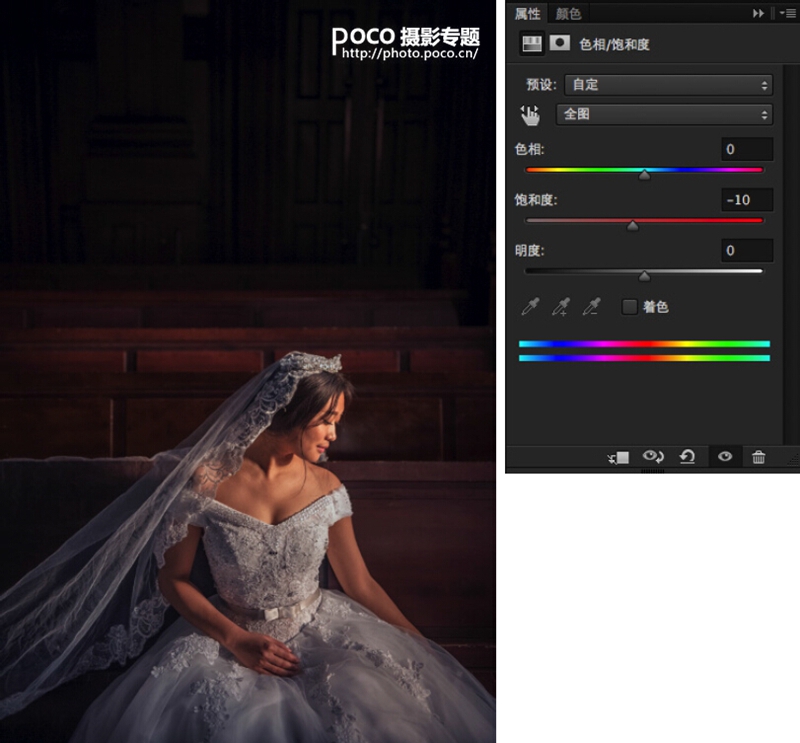Click the clip to layer icon
The width and height of the screenshot is (800, 743).
[618, 457]
